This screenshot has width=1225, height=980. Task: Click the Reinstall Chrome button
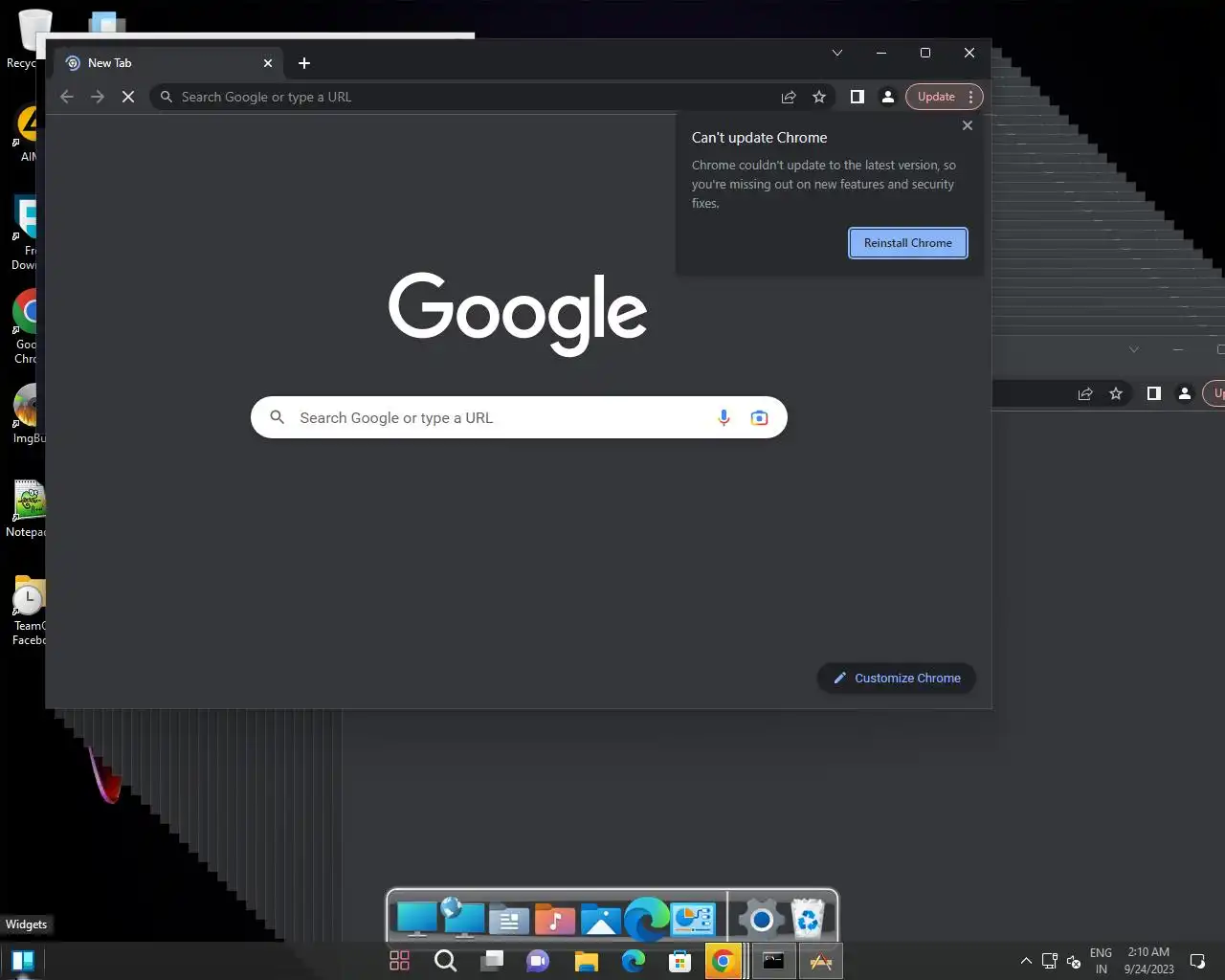tap(908, 243)
